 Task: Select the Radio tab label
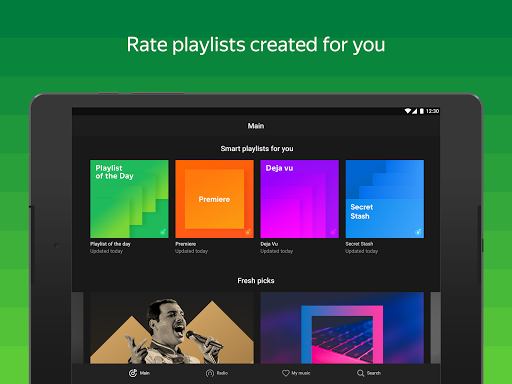(222, 373)
